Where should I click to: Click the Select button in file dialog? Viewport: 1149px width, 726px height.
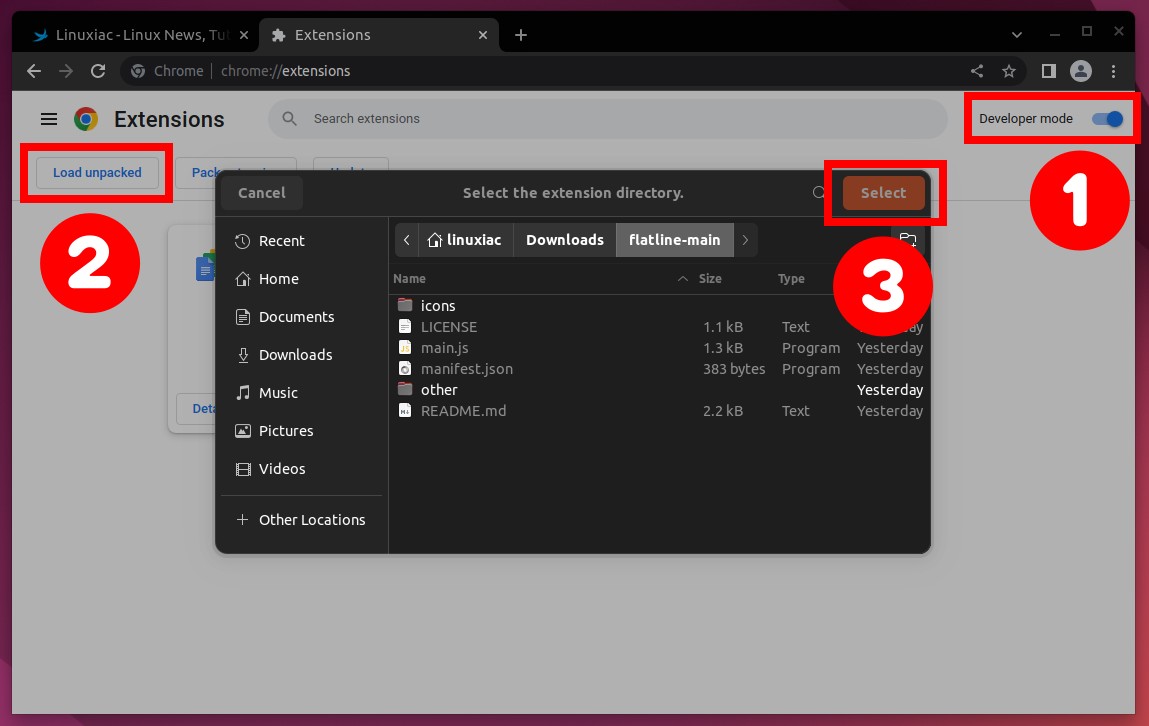click(883, 193)
